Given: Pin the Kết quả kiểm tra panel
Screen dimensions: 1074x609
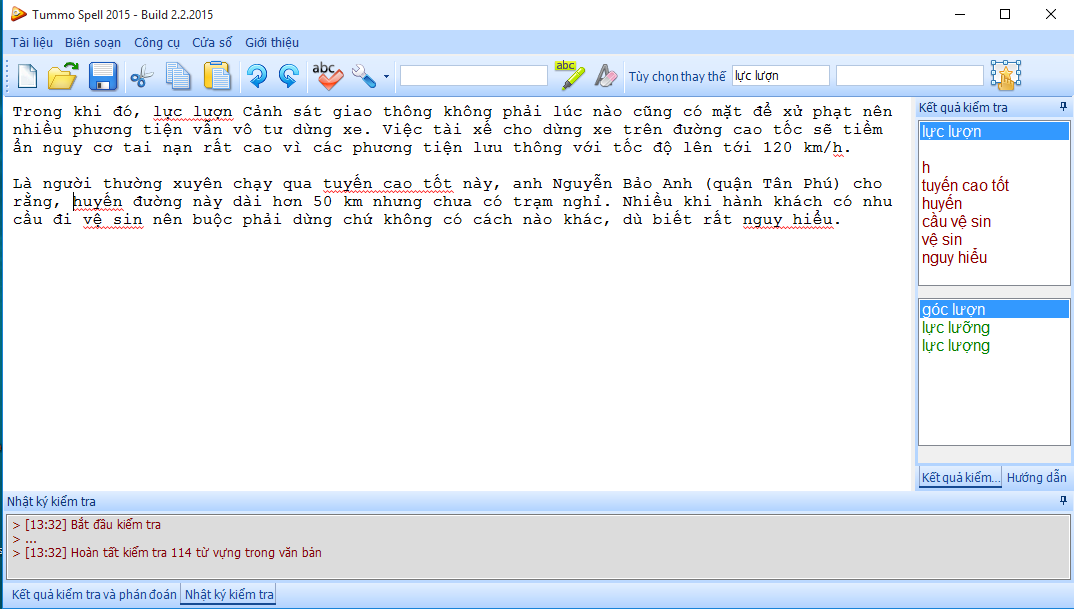Looking at the screenshot, I should [x=1063, y=106].
